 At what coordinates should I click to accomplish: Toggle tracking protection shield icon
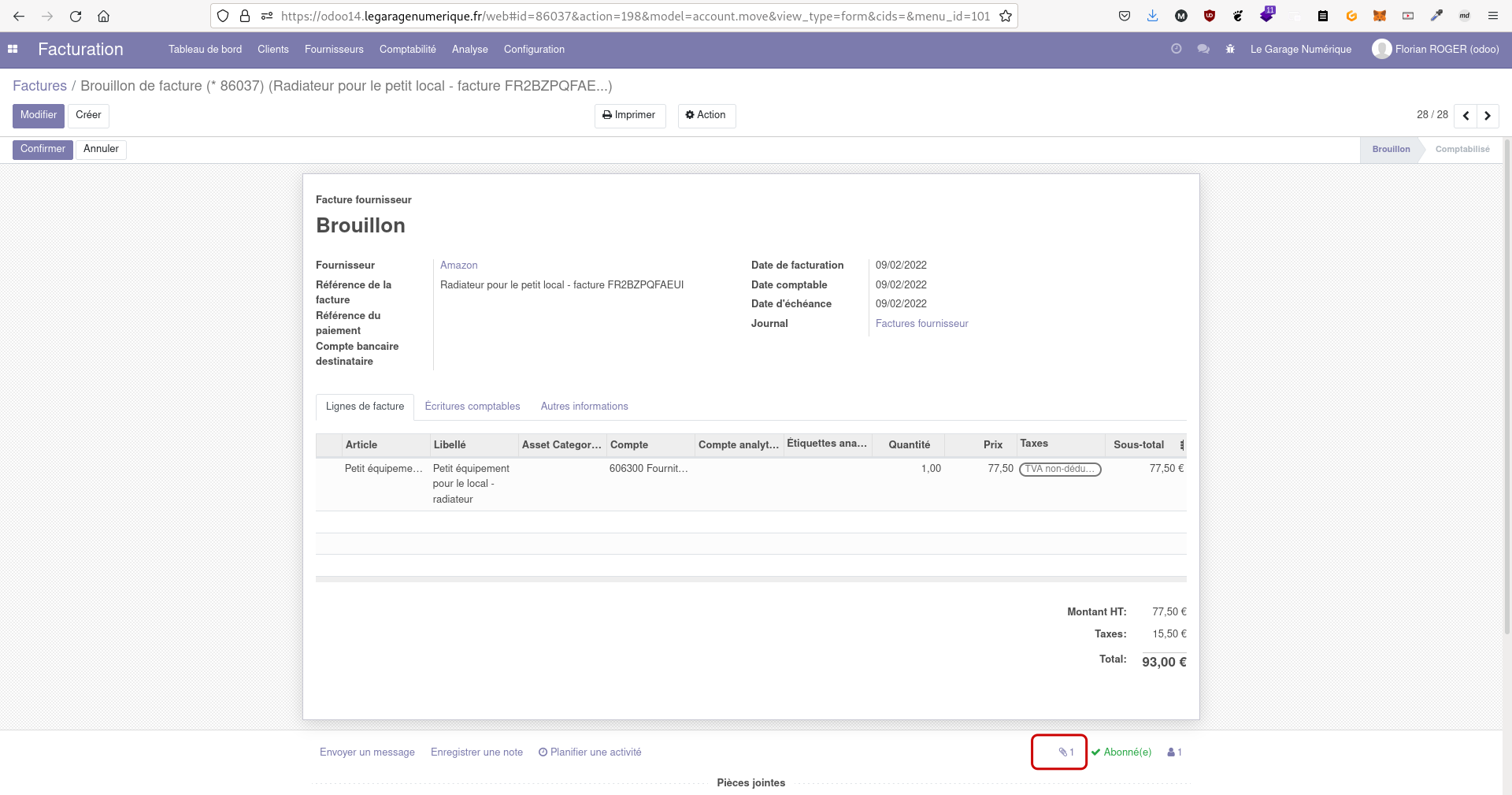coord(223,16)
